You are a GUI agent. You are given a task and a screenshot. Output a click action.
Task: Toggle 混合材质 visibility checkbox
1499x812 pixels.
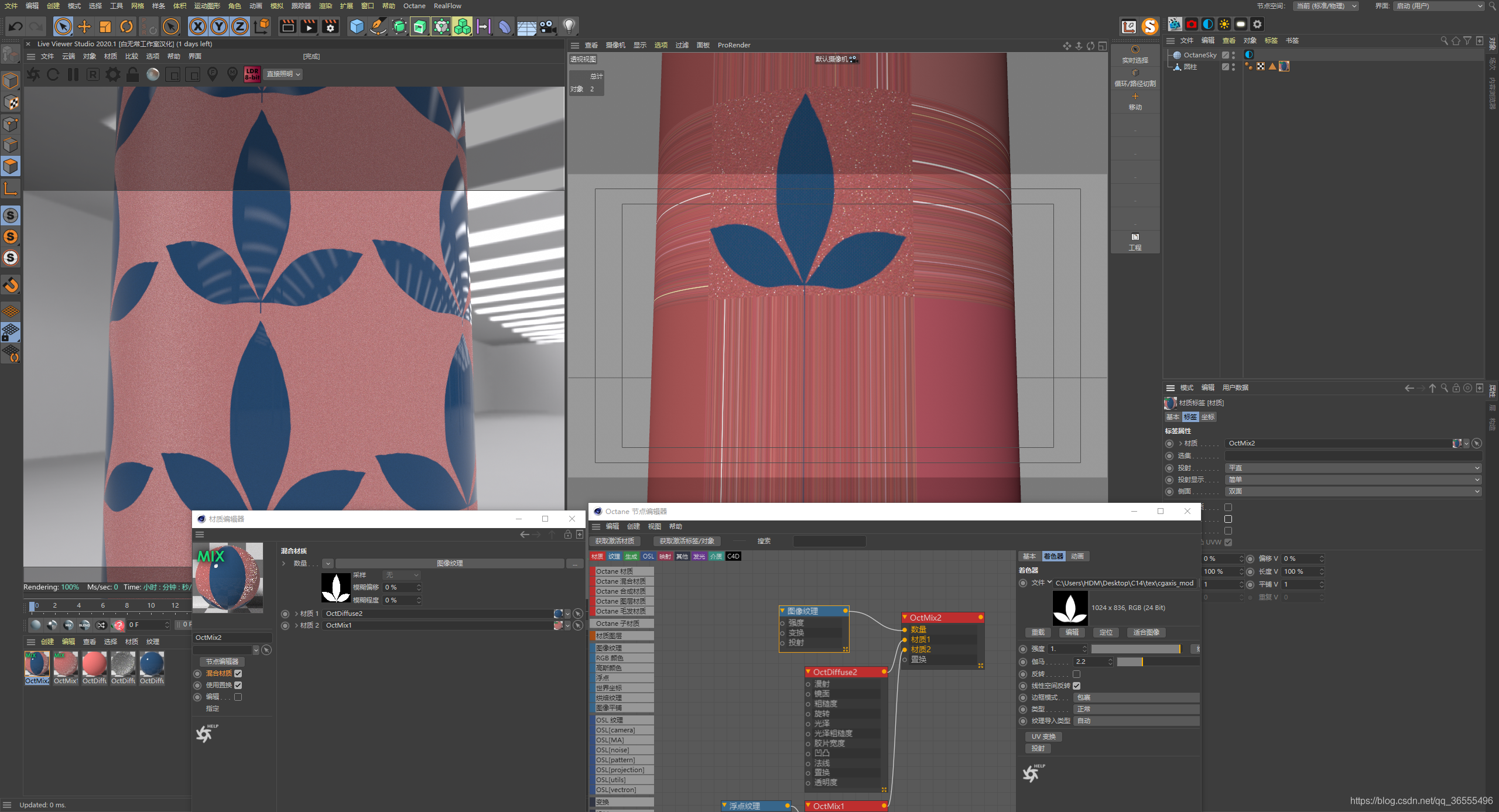(x=238, y=673)
